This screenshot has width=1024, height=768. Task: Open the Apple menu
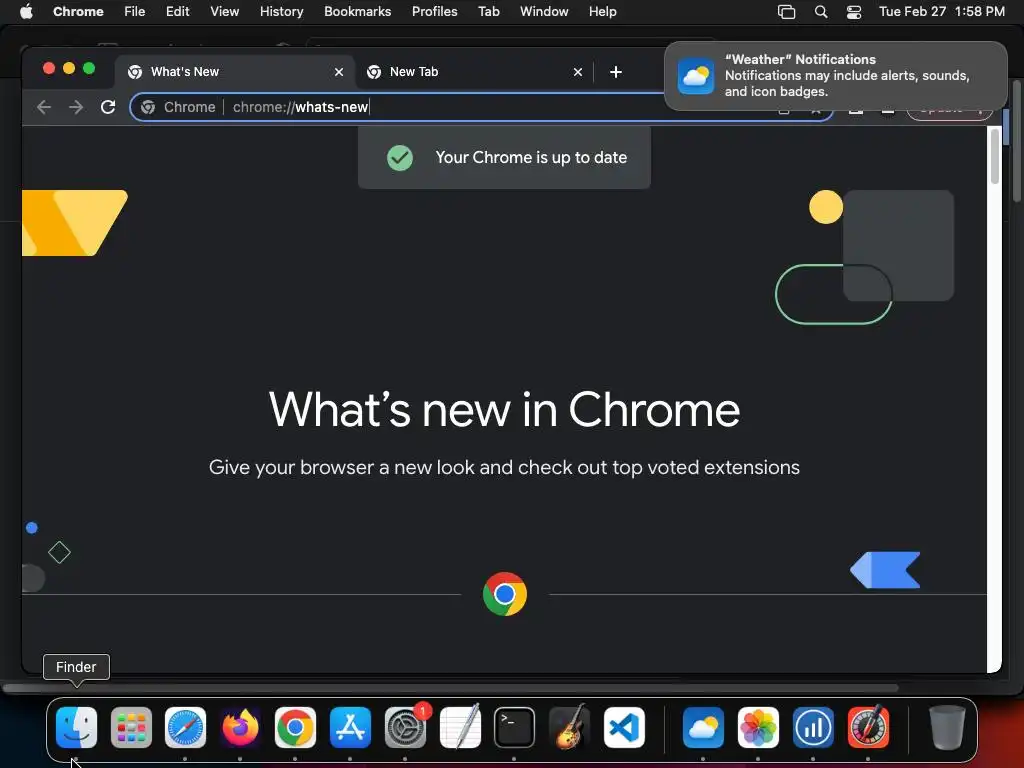click(26, 12)
